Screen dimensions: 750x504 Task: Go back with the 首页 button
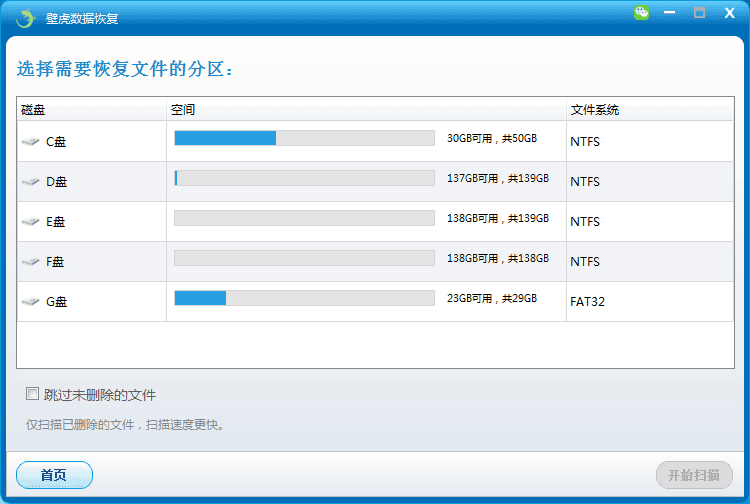[54, 475]
